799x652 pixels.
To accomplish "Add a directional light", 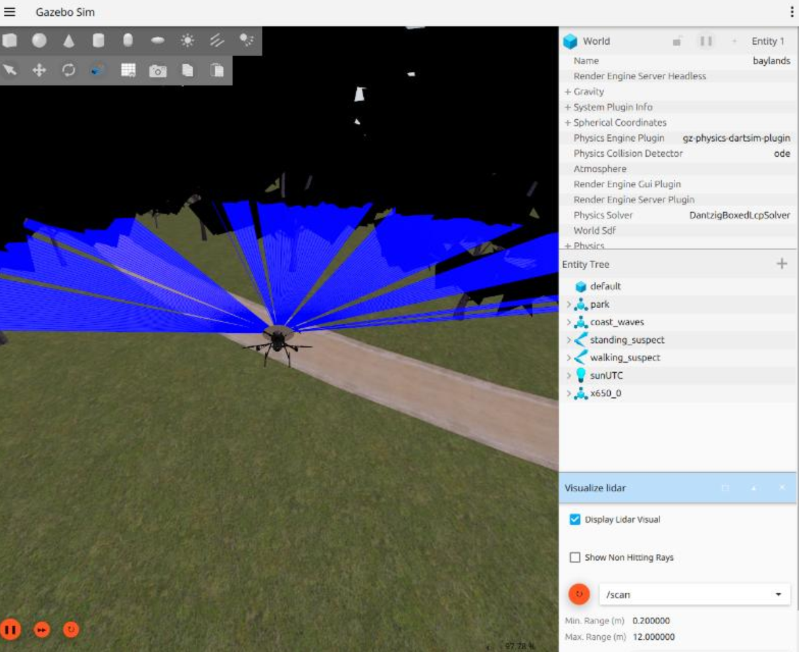I will (x=217, y=40).
